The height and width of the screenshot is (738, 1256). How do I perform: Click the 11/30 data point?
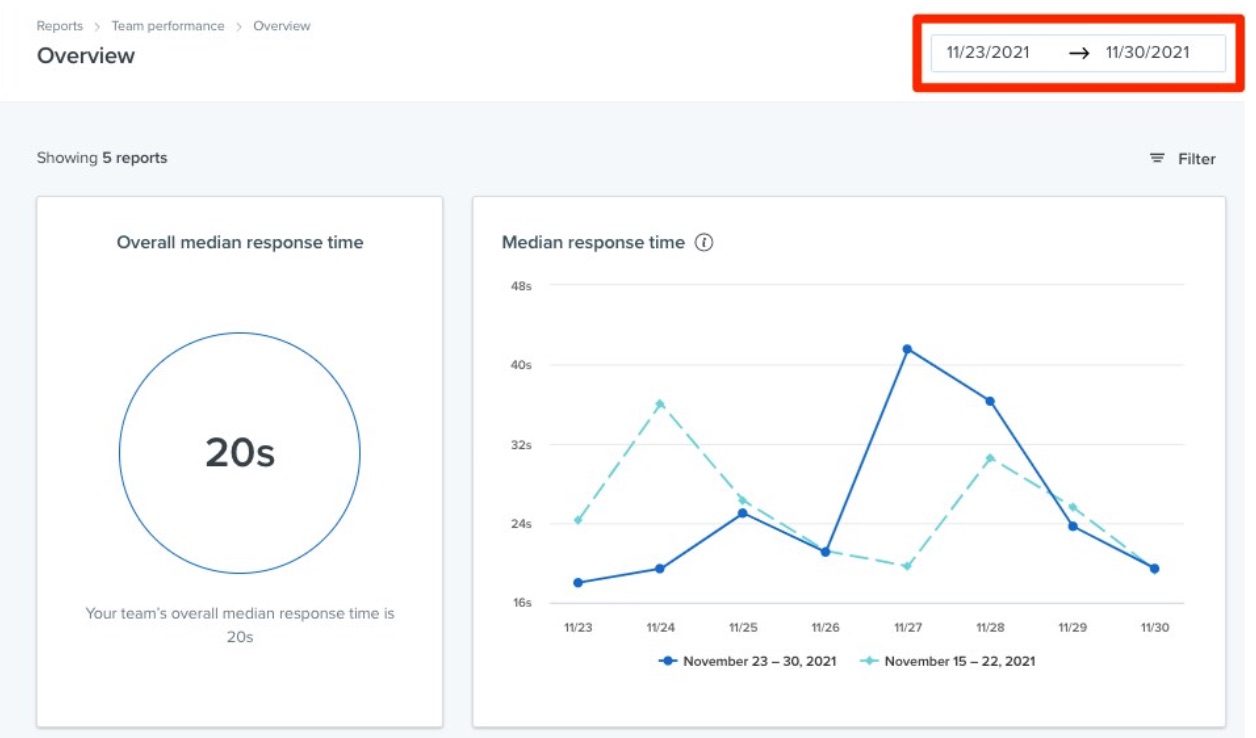[1154, 568]
